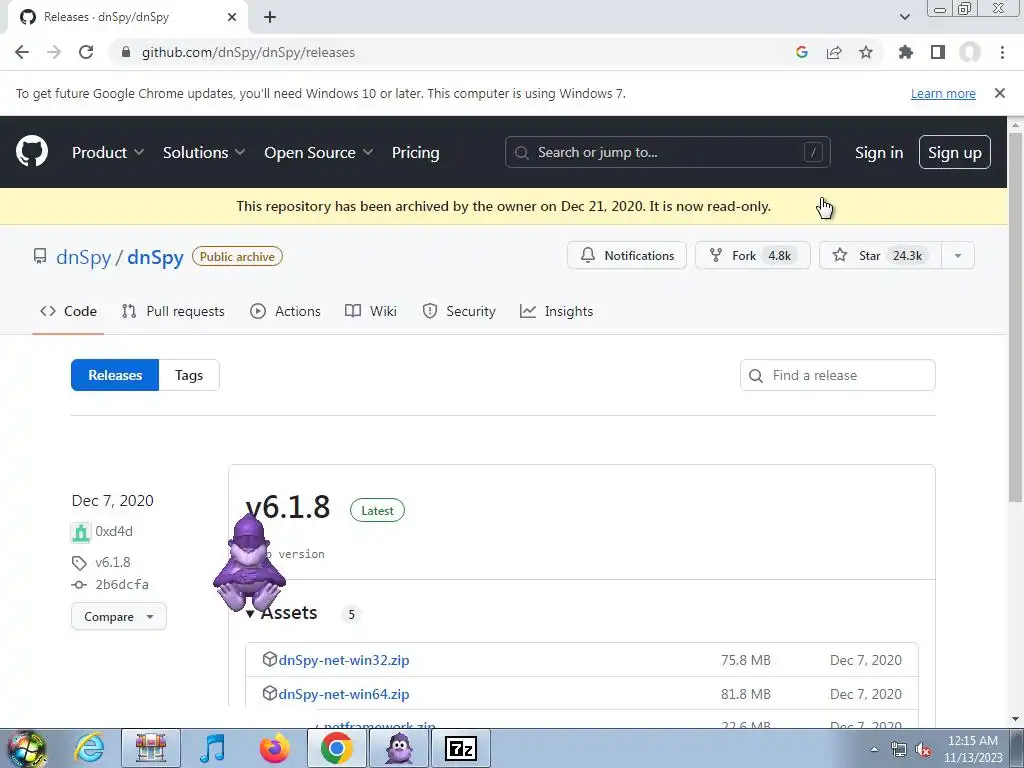Open the Insights tab
Screen dimensions: 1024x768
(x=556, y=311)
